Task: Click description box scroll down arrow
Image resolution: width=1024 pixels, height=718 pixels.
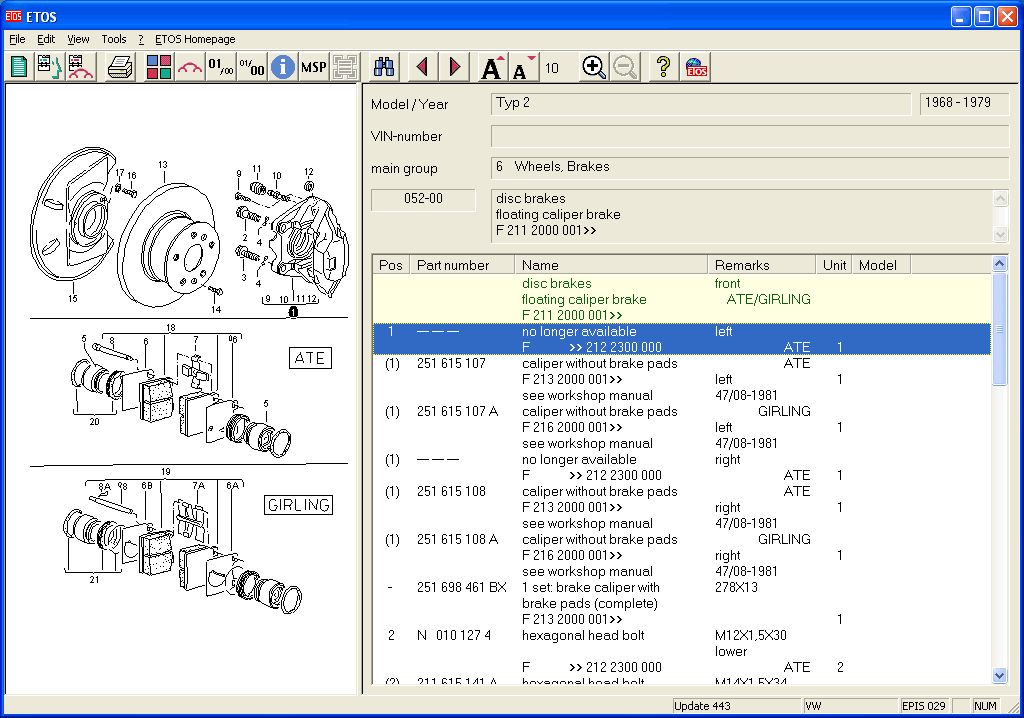Action: coord(1000,233)
